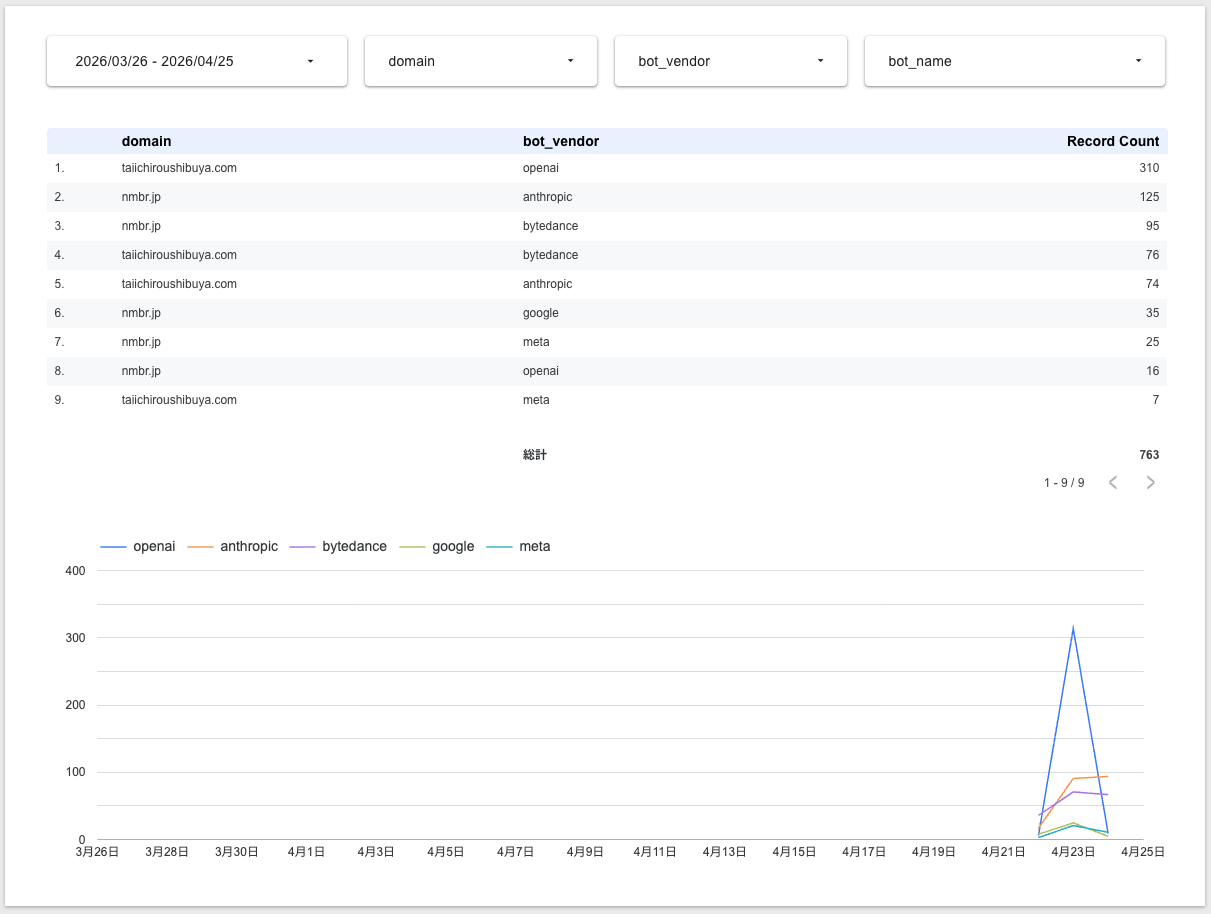Select row 9 taiichiroushibuya.com meta
Image resolution: width=1211 pixels, height=914 pixels.
(x=179, y=400)
